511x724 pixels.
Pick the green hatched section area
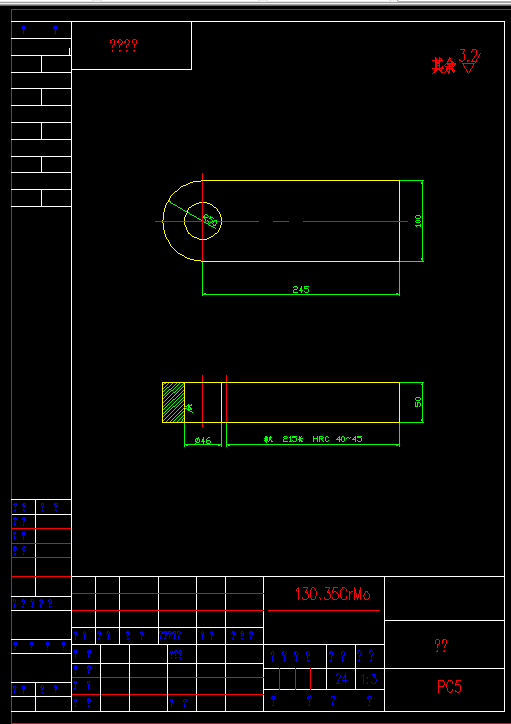coord(174,402)
